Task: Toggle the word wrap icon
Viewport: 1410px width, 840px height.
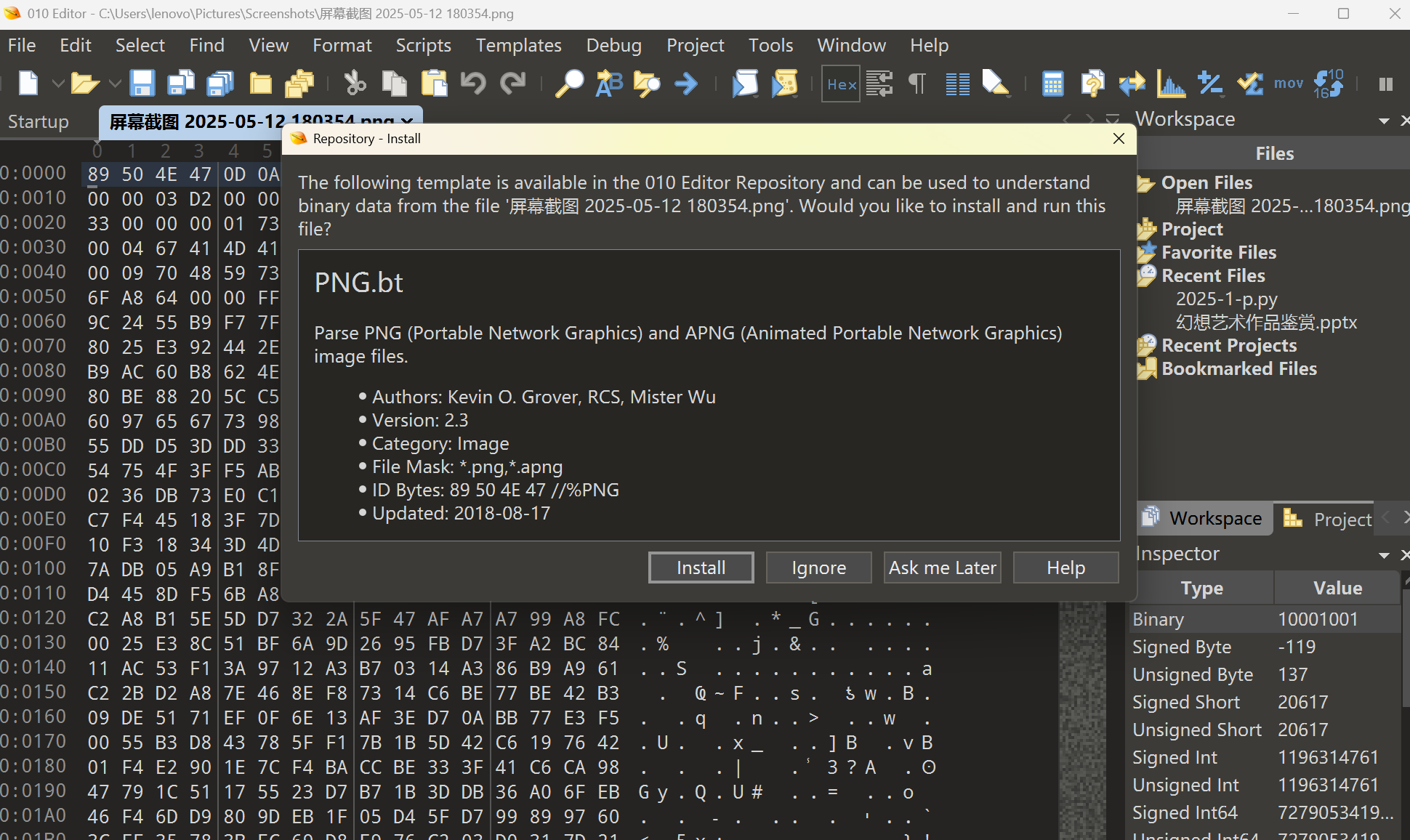Action: pos(879,84)
